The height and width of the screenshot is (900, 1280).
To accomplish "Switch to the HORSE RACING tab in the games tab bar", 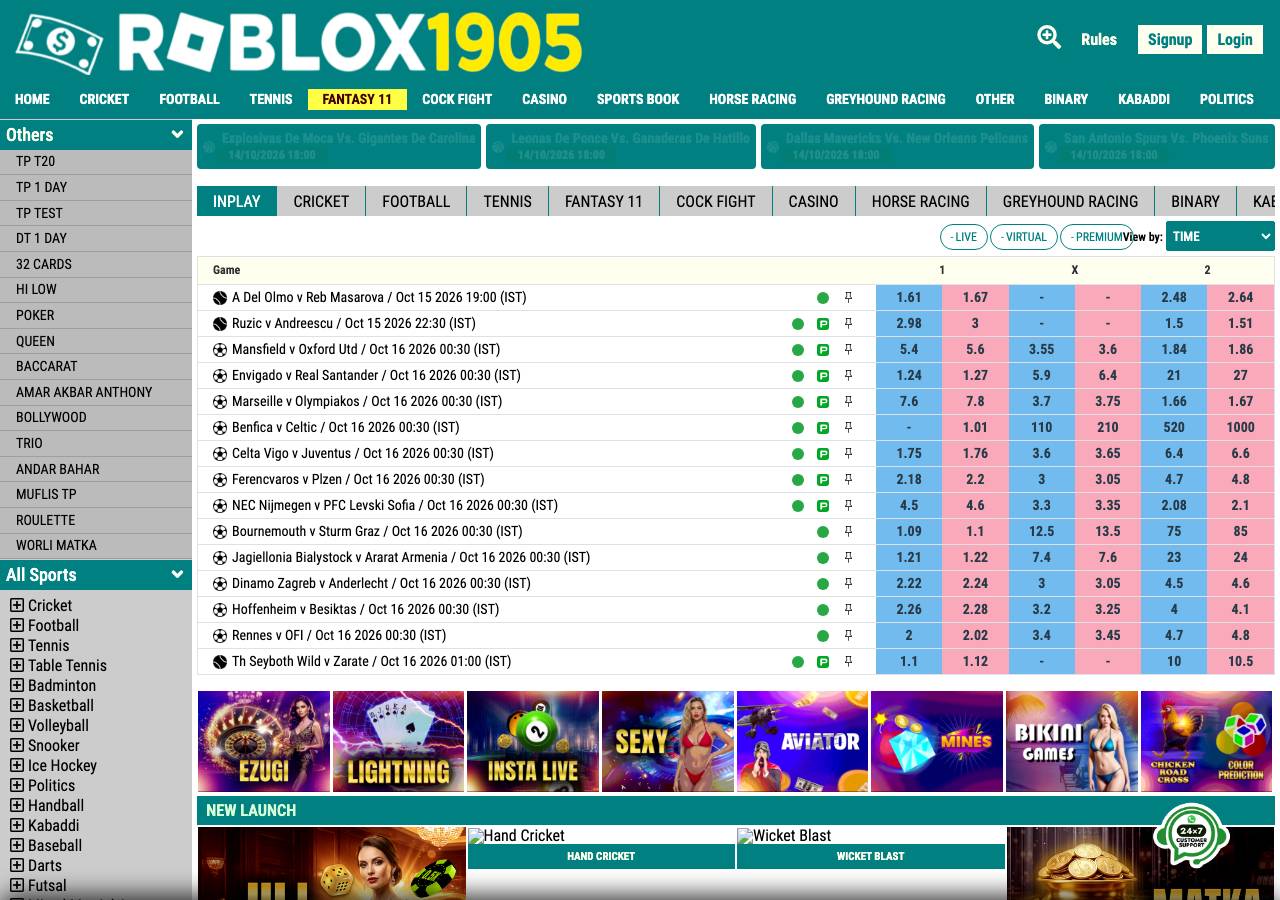I will point(920,201).
